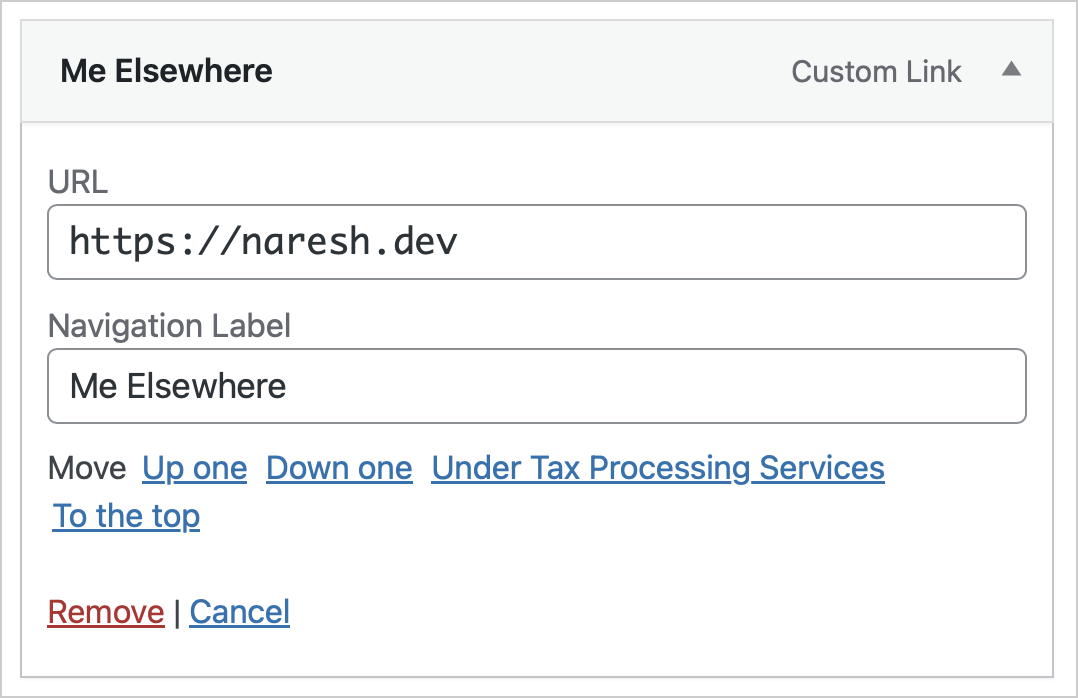Choose the To the top link
The height and width of the screenshot is (698, 1078).
[x=126, y=516]
